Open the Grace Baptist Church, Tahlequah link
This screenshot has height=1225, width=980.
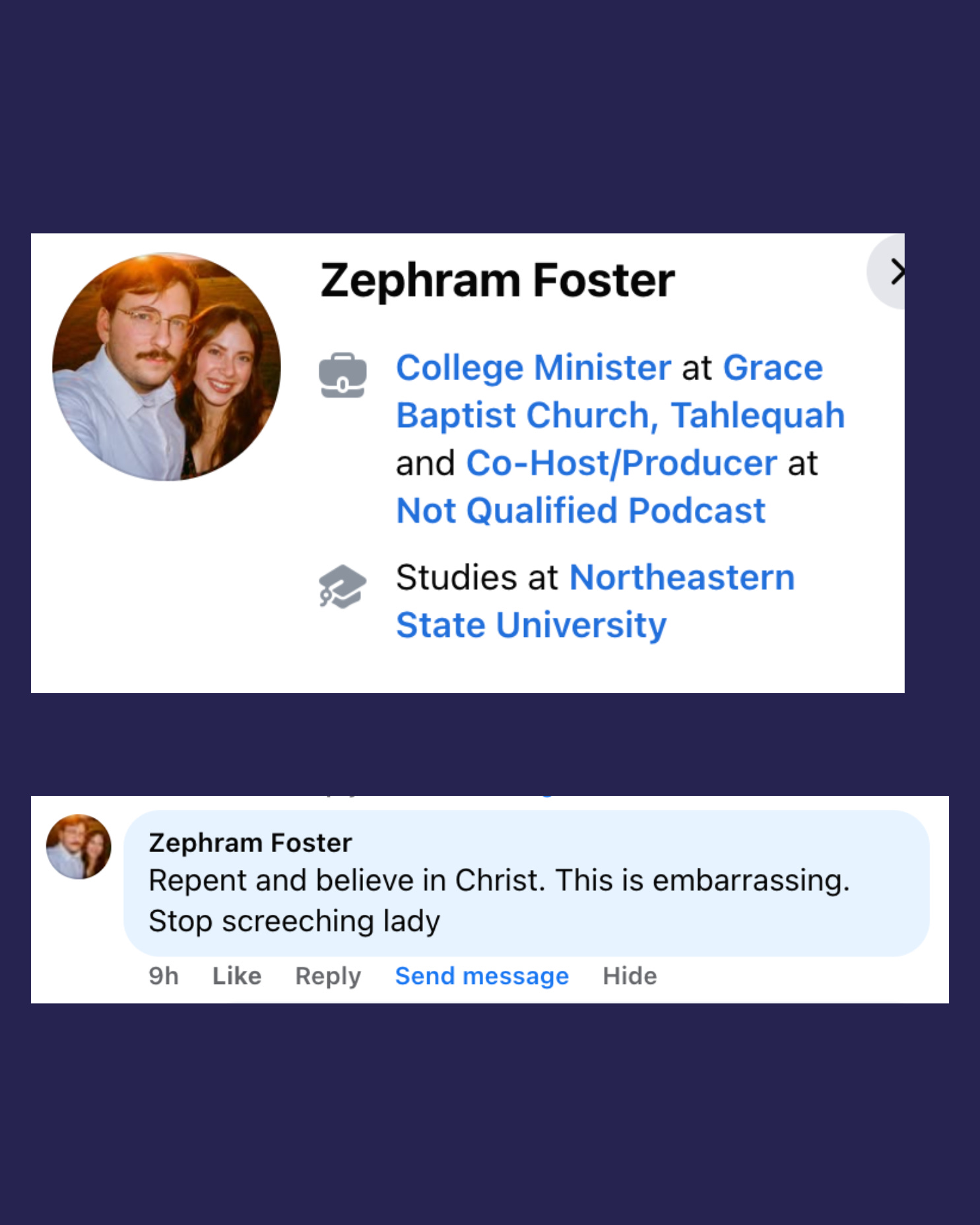point(620,391)
